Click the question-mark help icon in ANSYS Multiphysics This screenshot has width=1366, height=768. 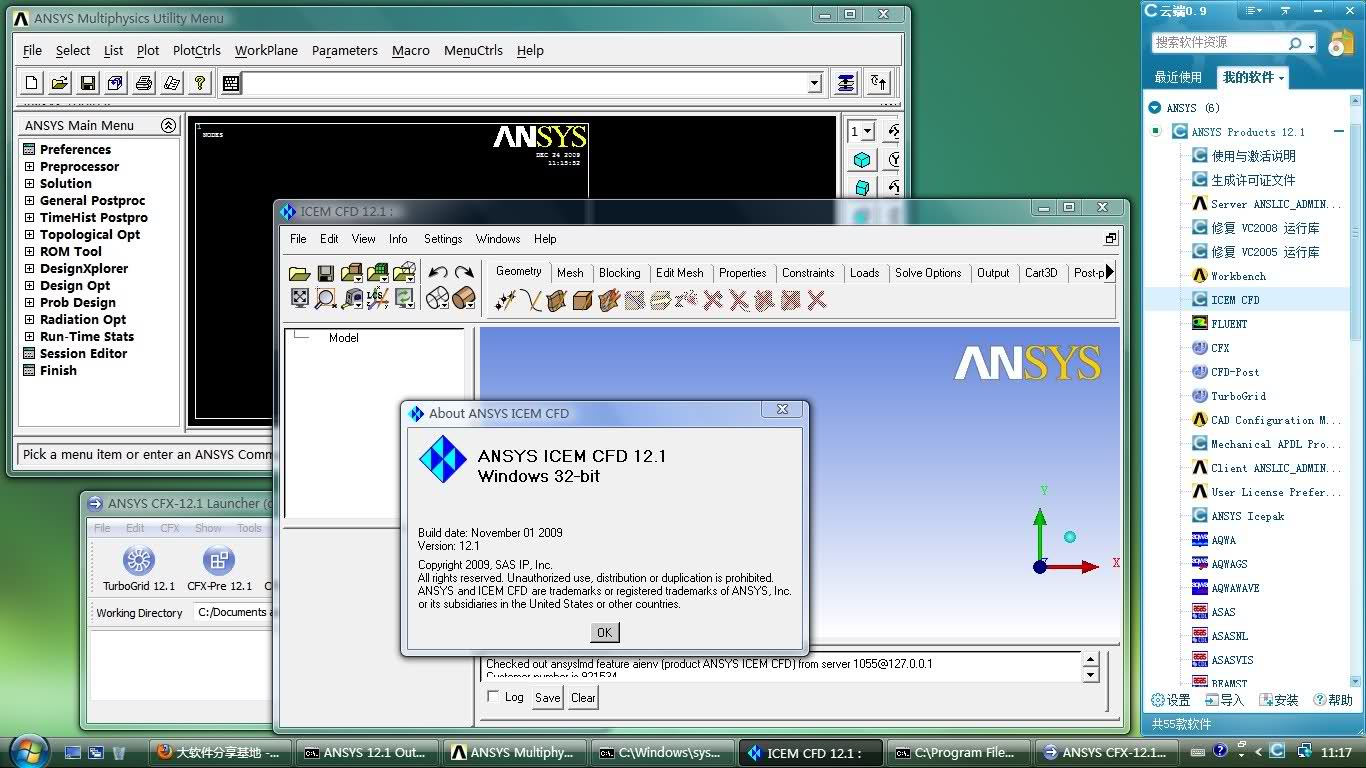tap(200, 83)
